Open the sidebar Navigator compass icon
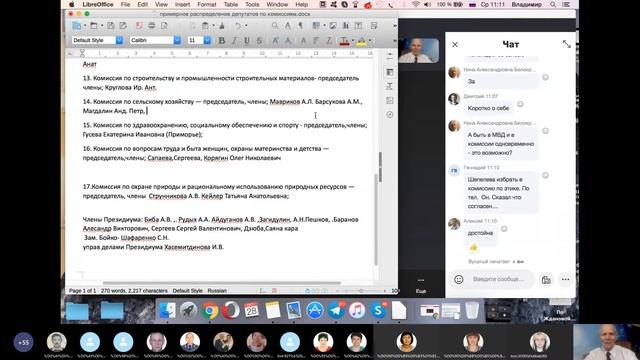 tap(390, 115)
